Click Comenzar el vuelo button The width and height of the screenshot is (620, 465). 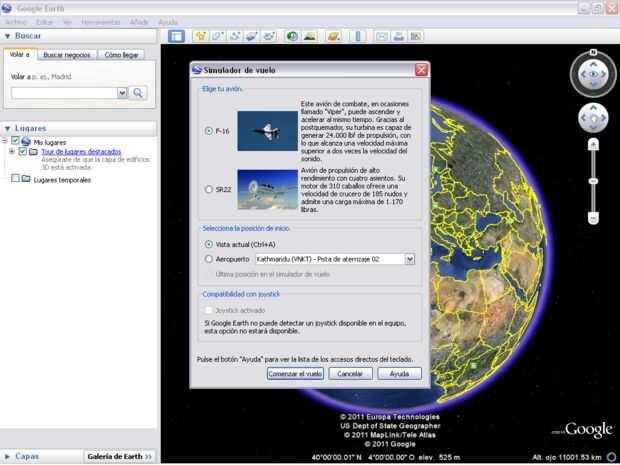[x=295, y=374]
